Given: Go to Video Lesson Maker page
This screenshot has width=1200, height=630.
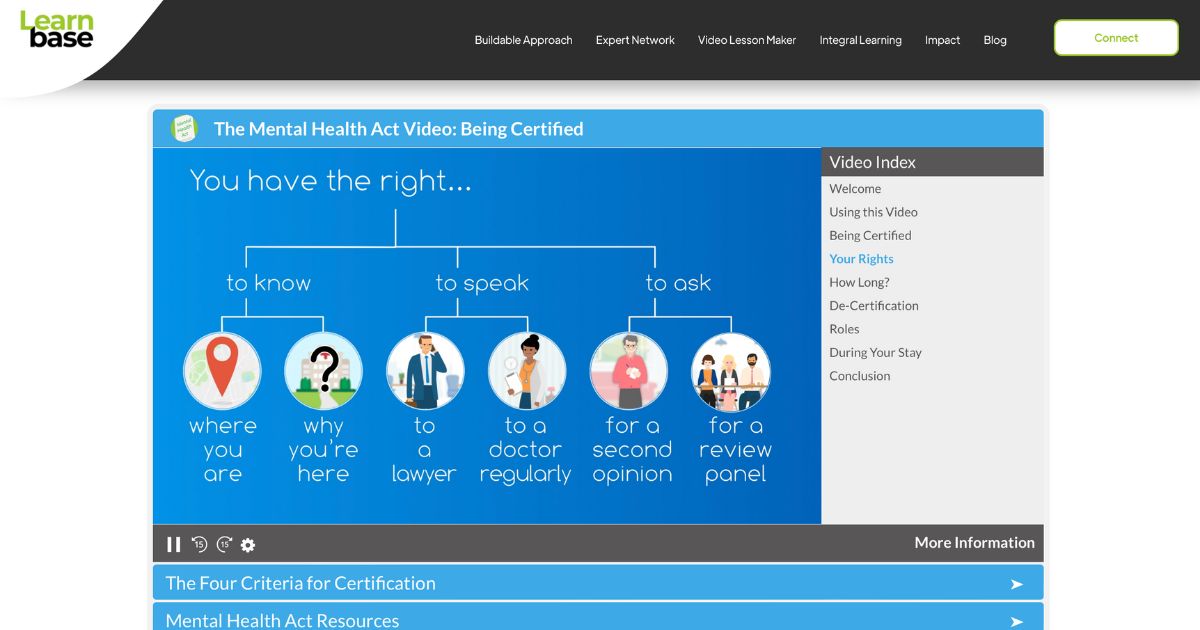Looking at the screenshot, I should tap(747, 40).
